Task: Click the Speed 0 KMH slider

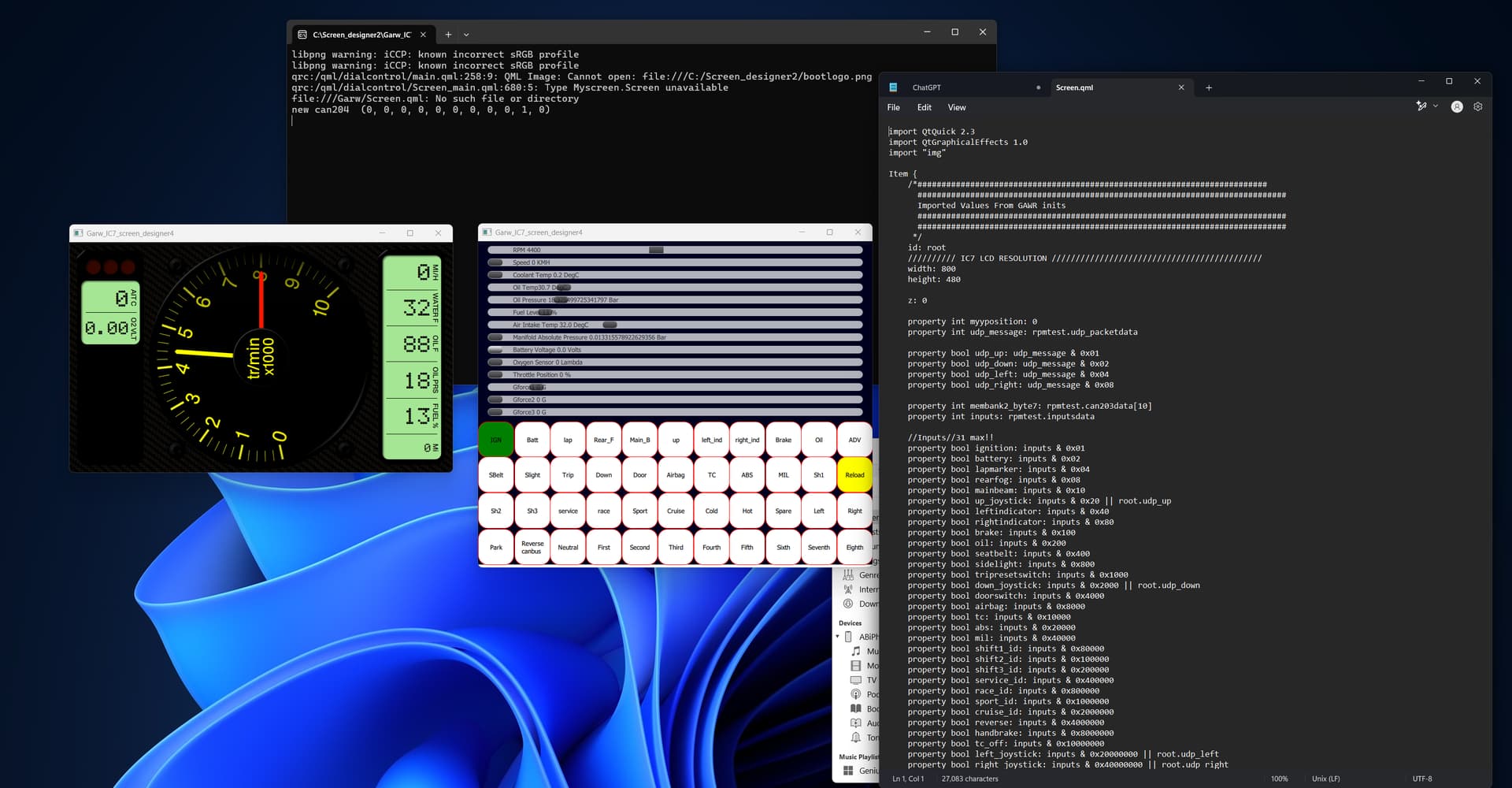Action: click(x=675, y=262)
